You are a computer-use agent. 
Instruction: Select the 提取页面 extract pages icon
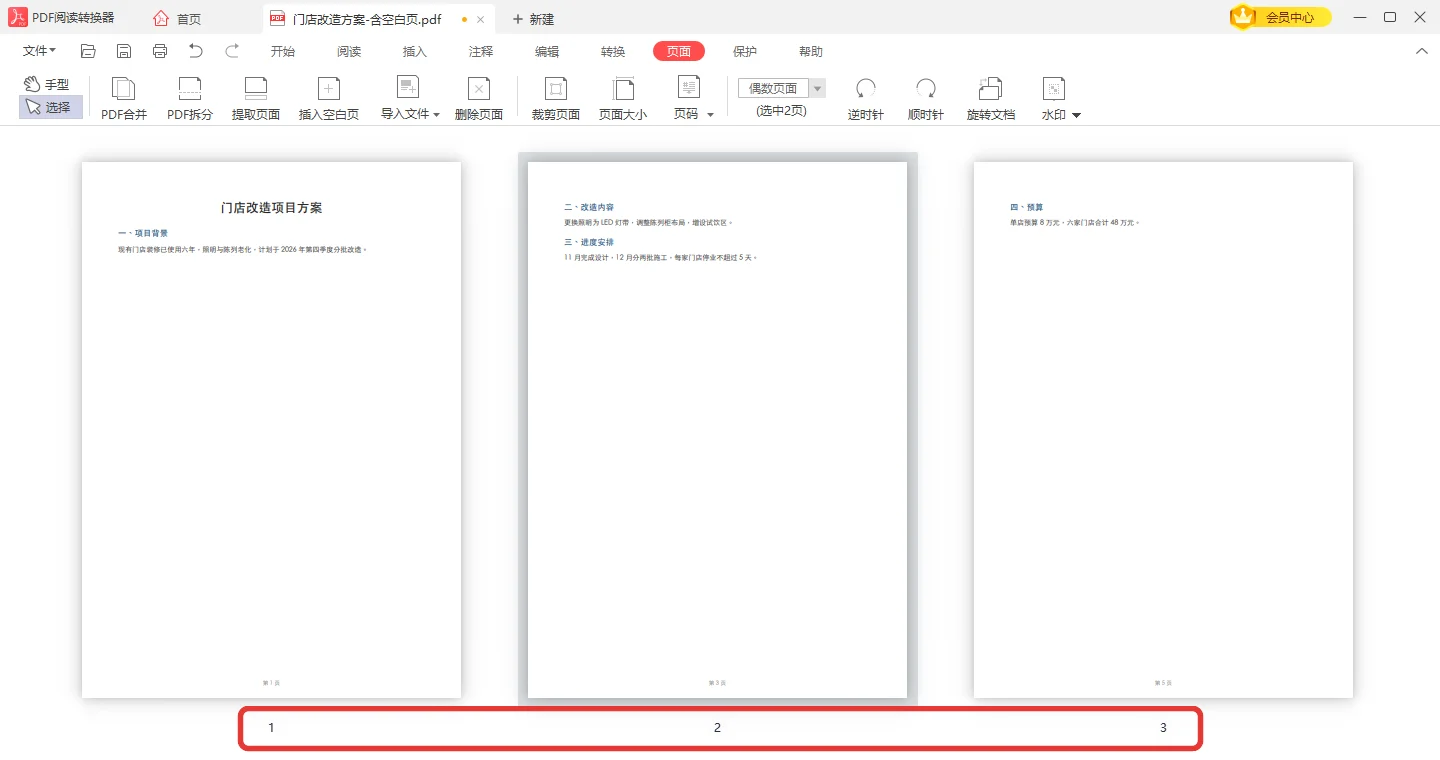(x=256, y=89)
